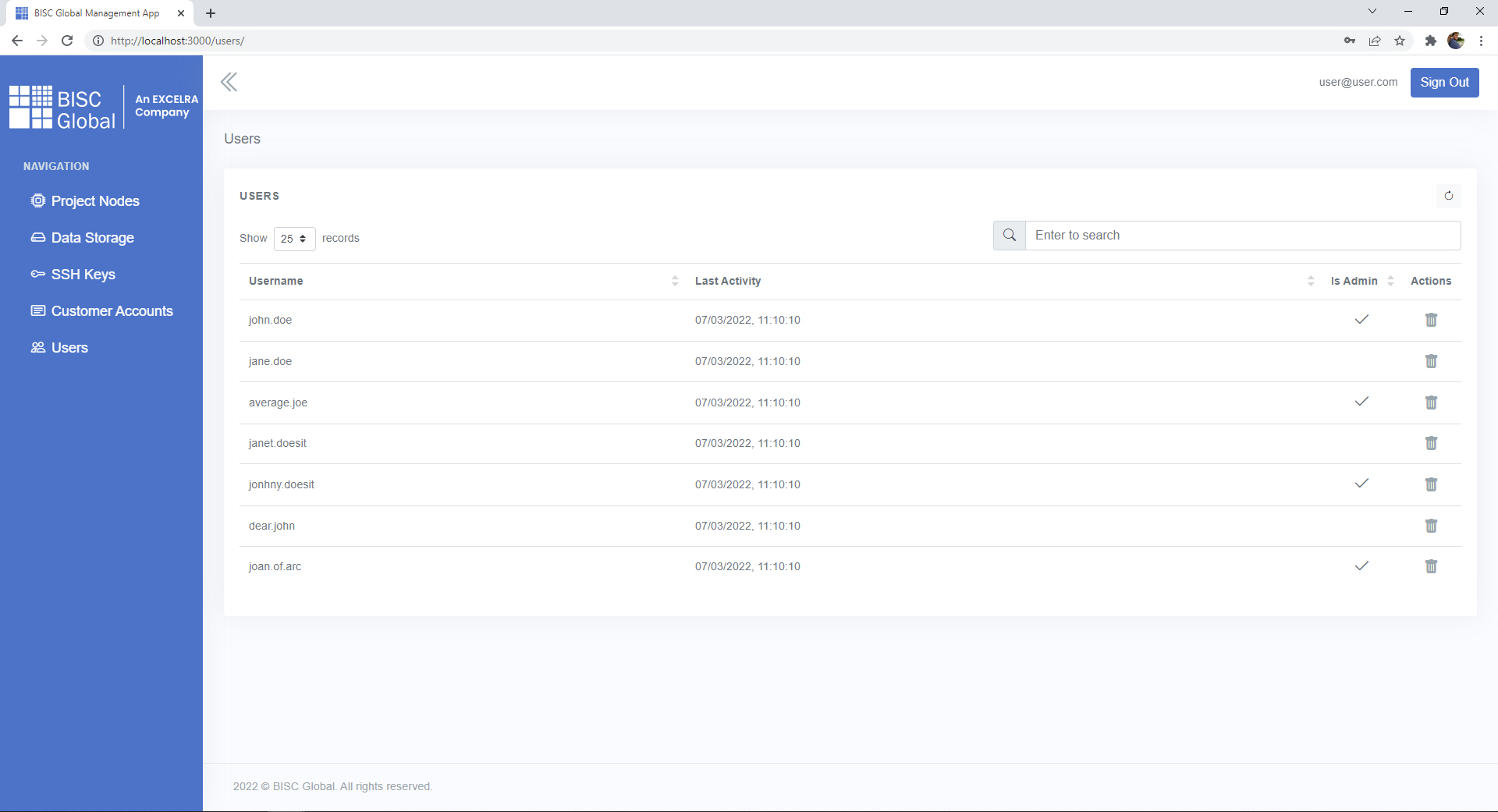Screen dimensions: 1498x812
Task: Click username average.joe
Action: pyautogui.click(x=278, y=402)
